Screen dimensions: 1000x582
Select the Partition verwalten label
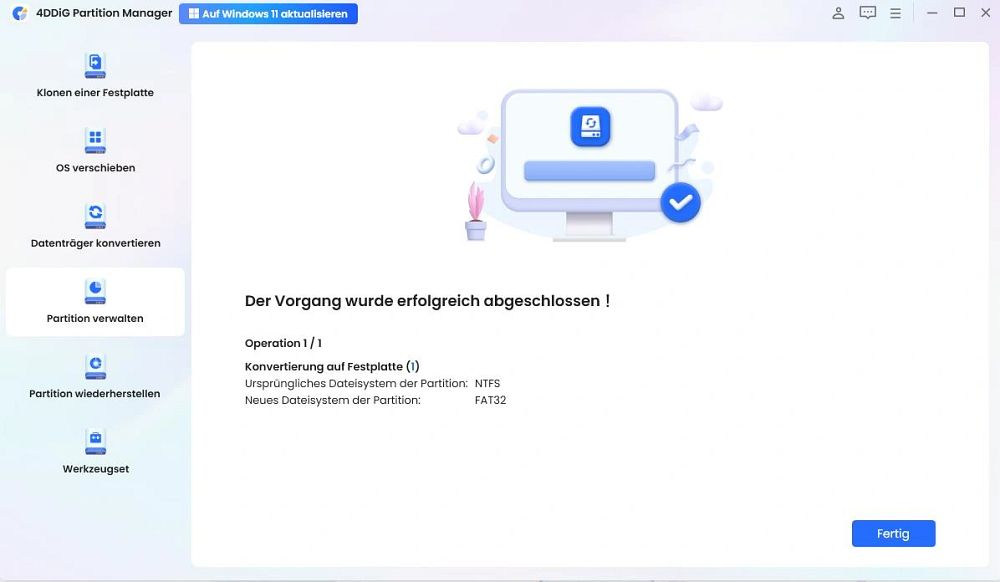(95, 318)
